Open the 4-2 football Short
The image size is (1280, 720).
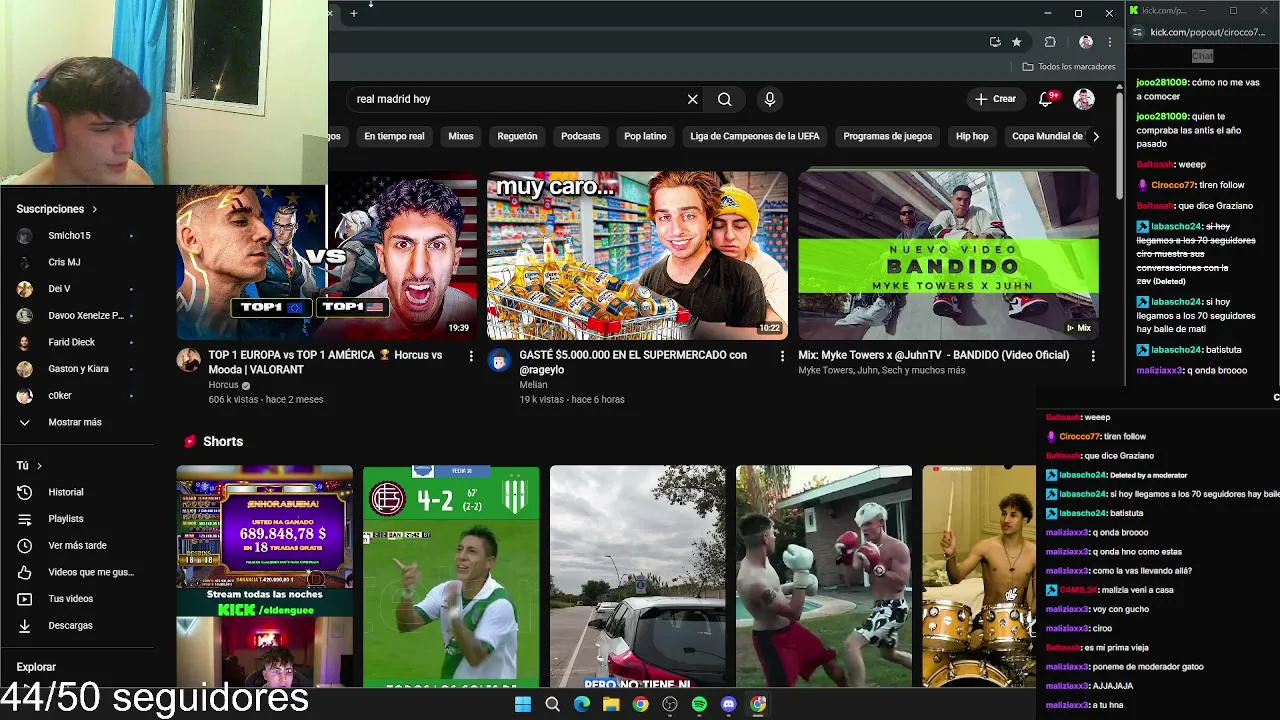pos(451,576)
